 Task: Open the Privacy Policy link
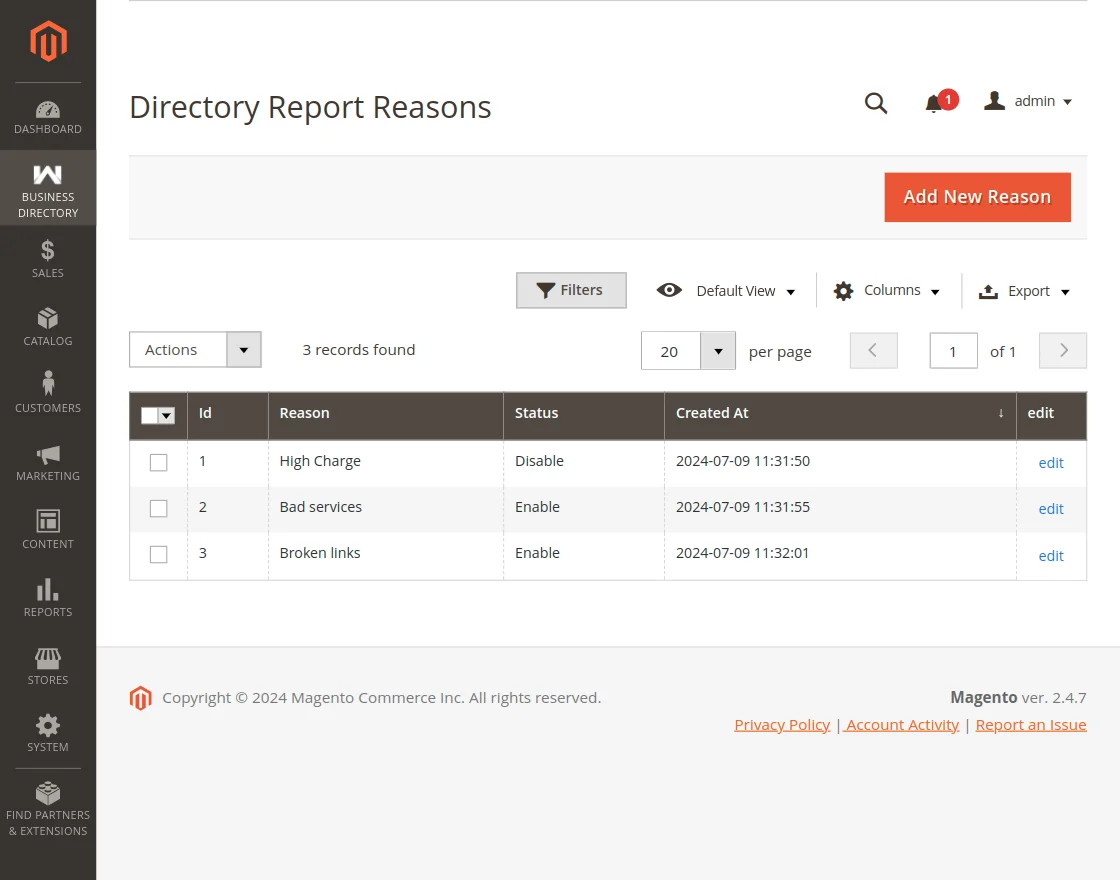coord(781,724)
